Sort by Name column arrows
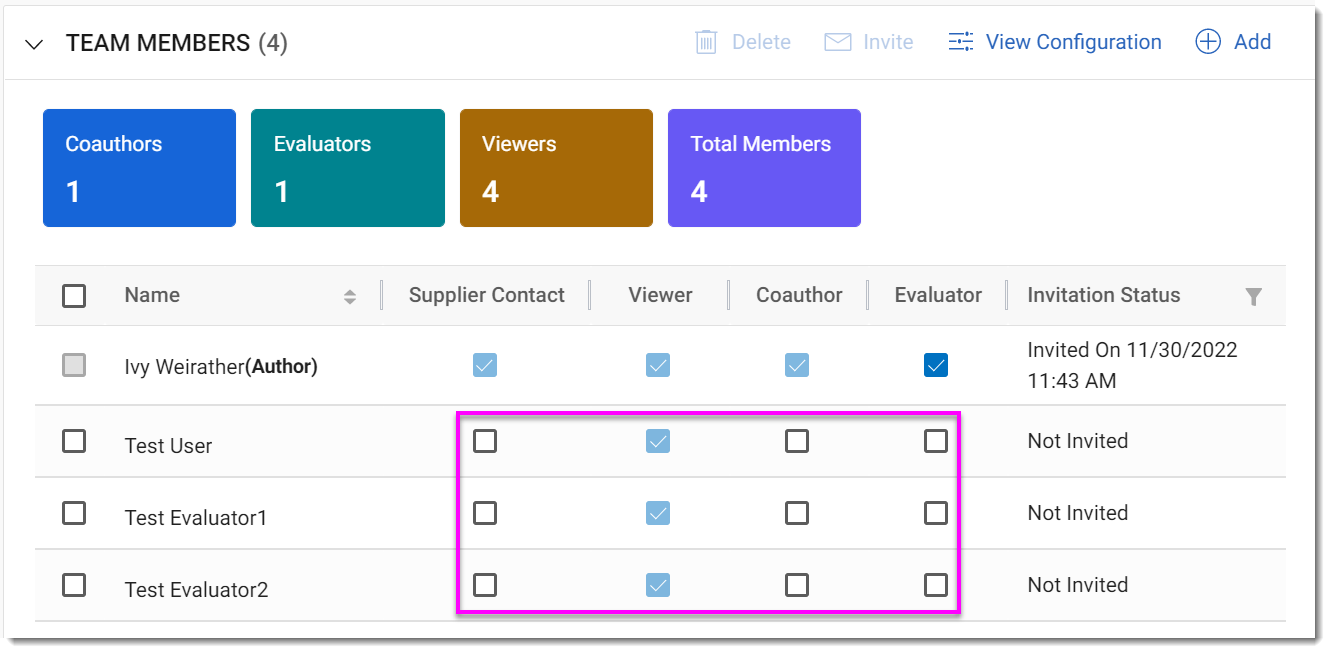Viewport: 1330px width, 653px height. (350, 296)
